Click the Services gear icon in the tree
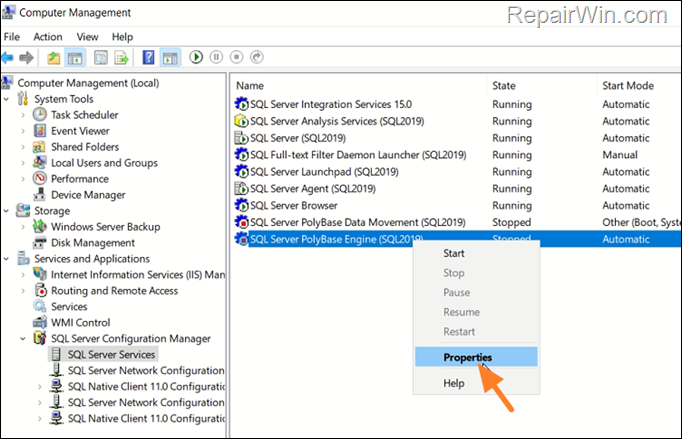 [x=40, y=306]
